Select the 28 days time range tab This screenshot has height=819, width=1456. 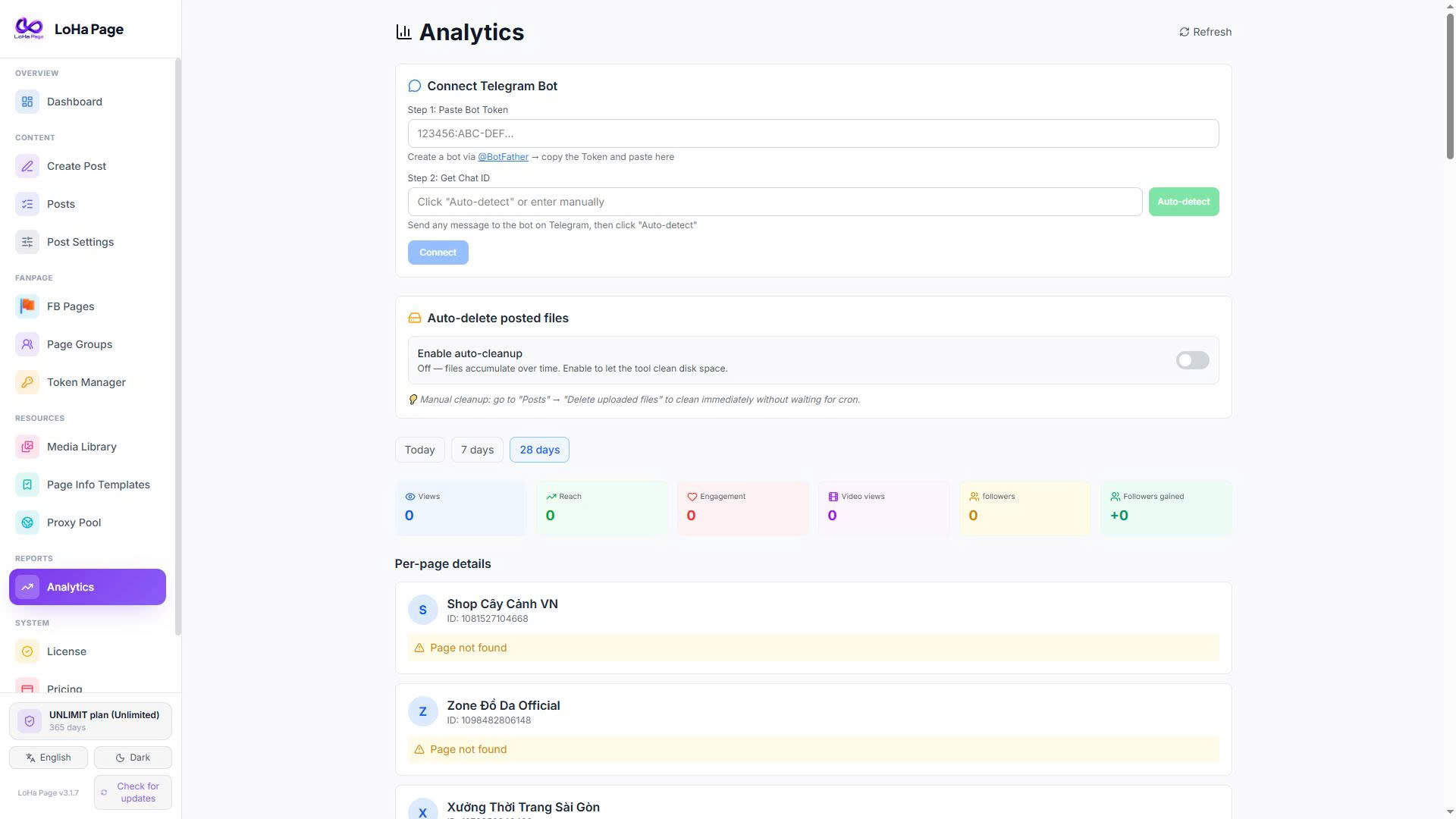click(x=539, y=450)
